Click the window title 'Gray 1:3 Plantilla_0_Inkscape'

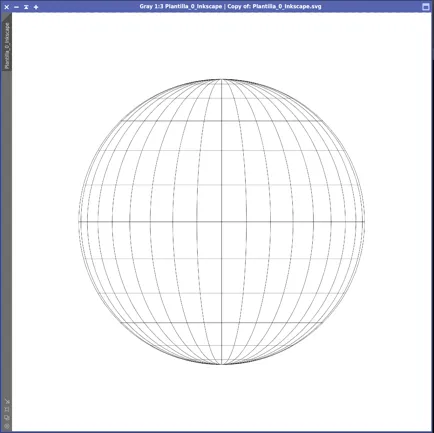pyautogui.click(x=181, y=6)
